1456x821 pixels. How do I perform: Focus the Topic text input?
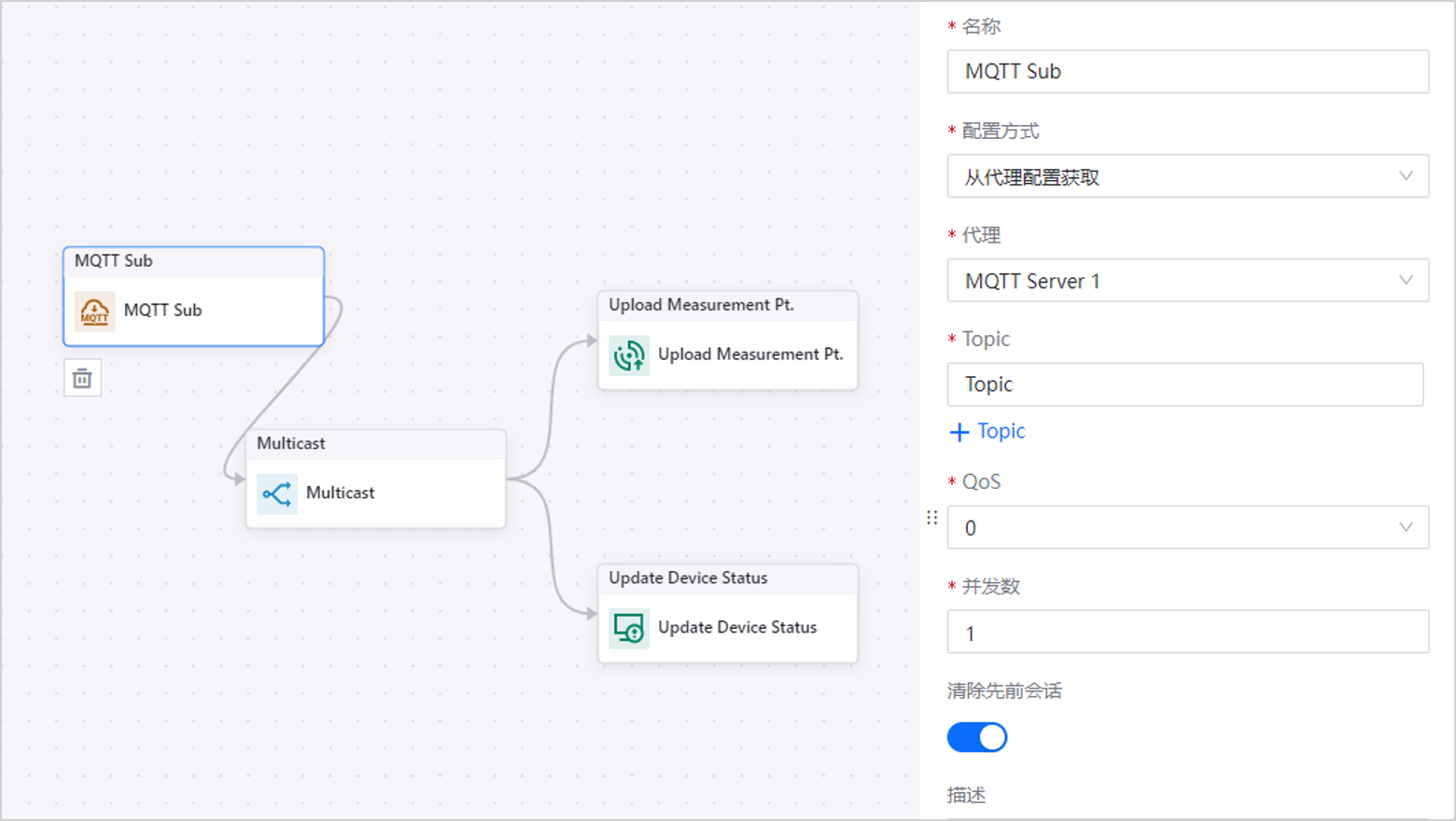tap(1183, 384)
